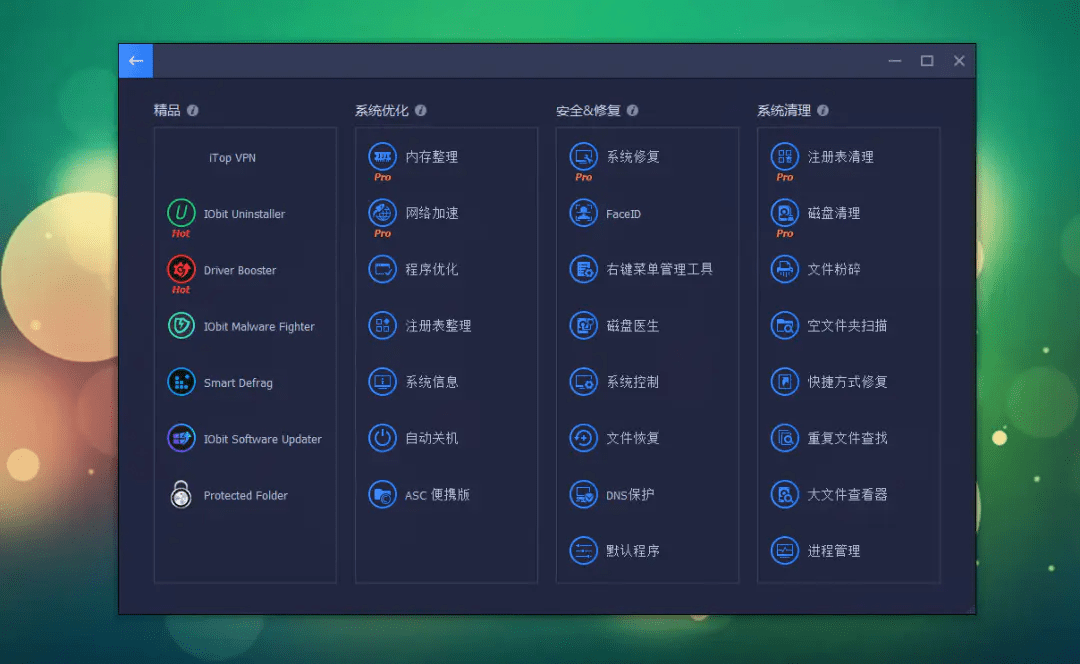Open the 空文件夹扫描 icon
1080x664 pixels.
(x=785, y=325)
